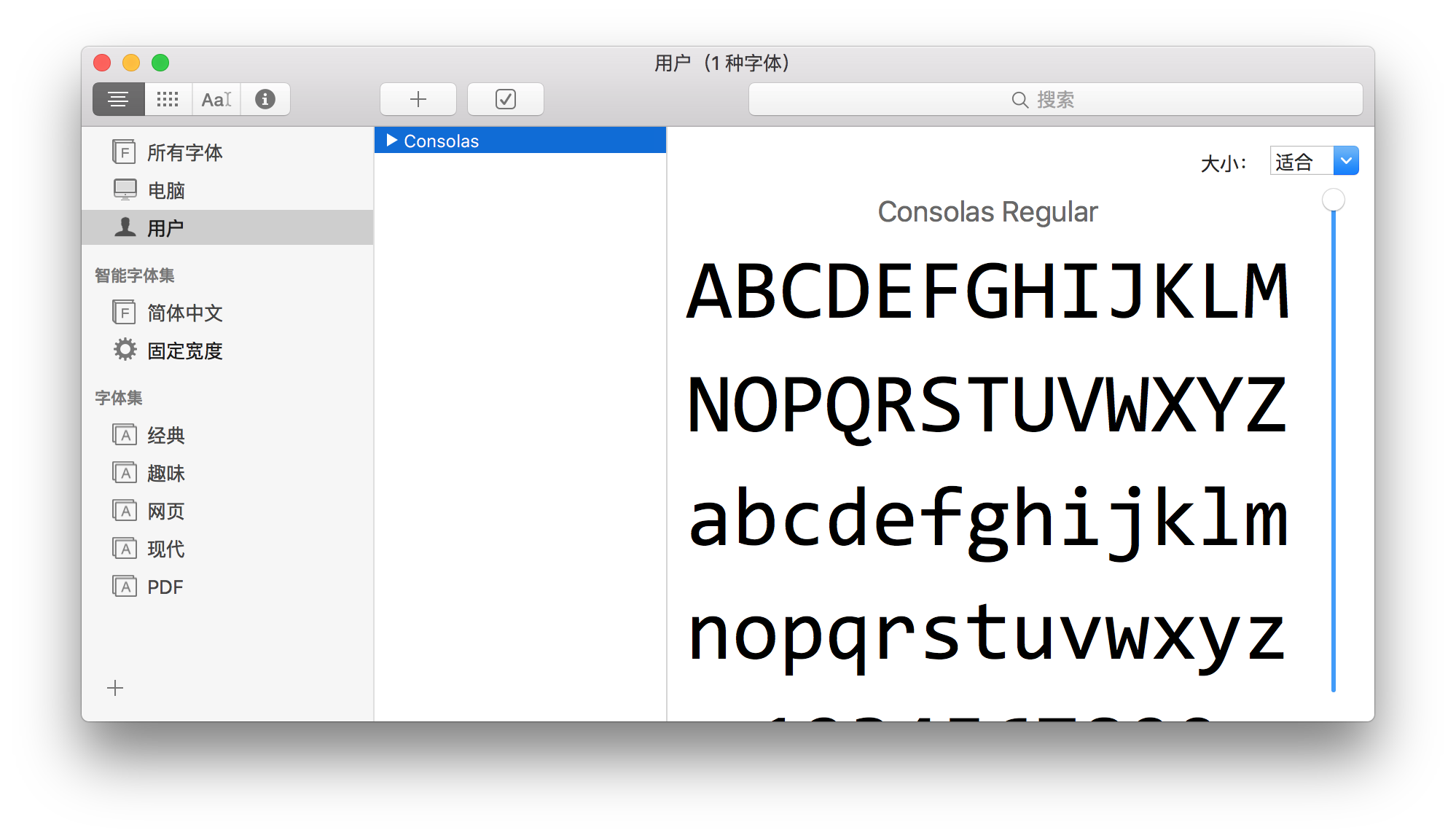Expand the Consolas font family triangle
The width and height of the screenshot is (1456, 838).
tap(392, 140)
